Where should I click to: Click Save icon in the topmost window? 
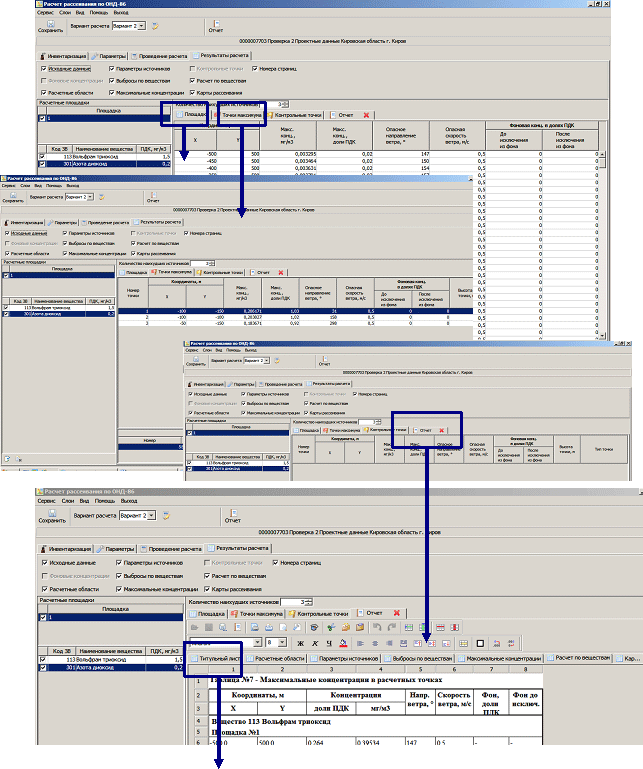(50, 20)
